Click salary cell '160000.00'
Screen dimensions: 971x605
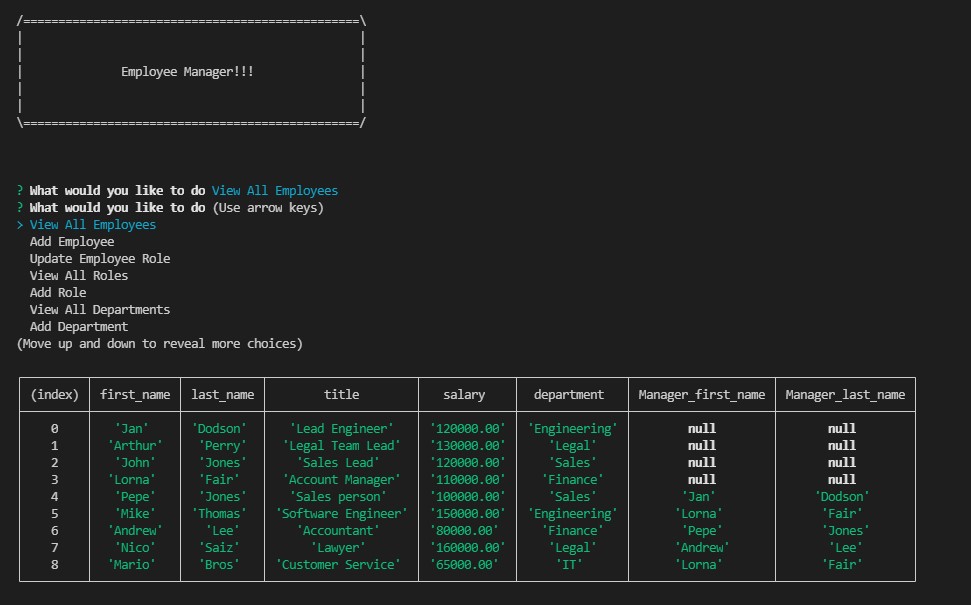(468, 548)
